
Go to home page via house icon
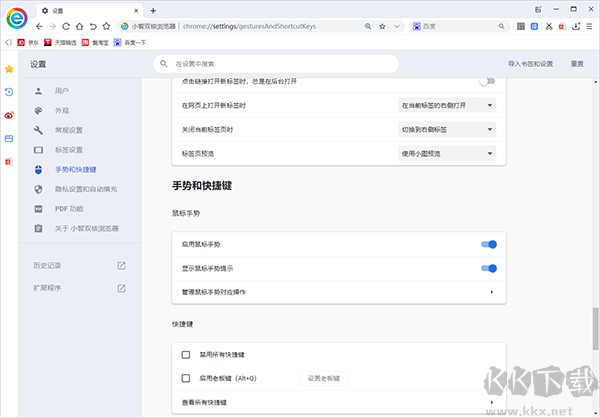click(86, 26)
